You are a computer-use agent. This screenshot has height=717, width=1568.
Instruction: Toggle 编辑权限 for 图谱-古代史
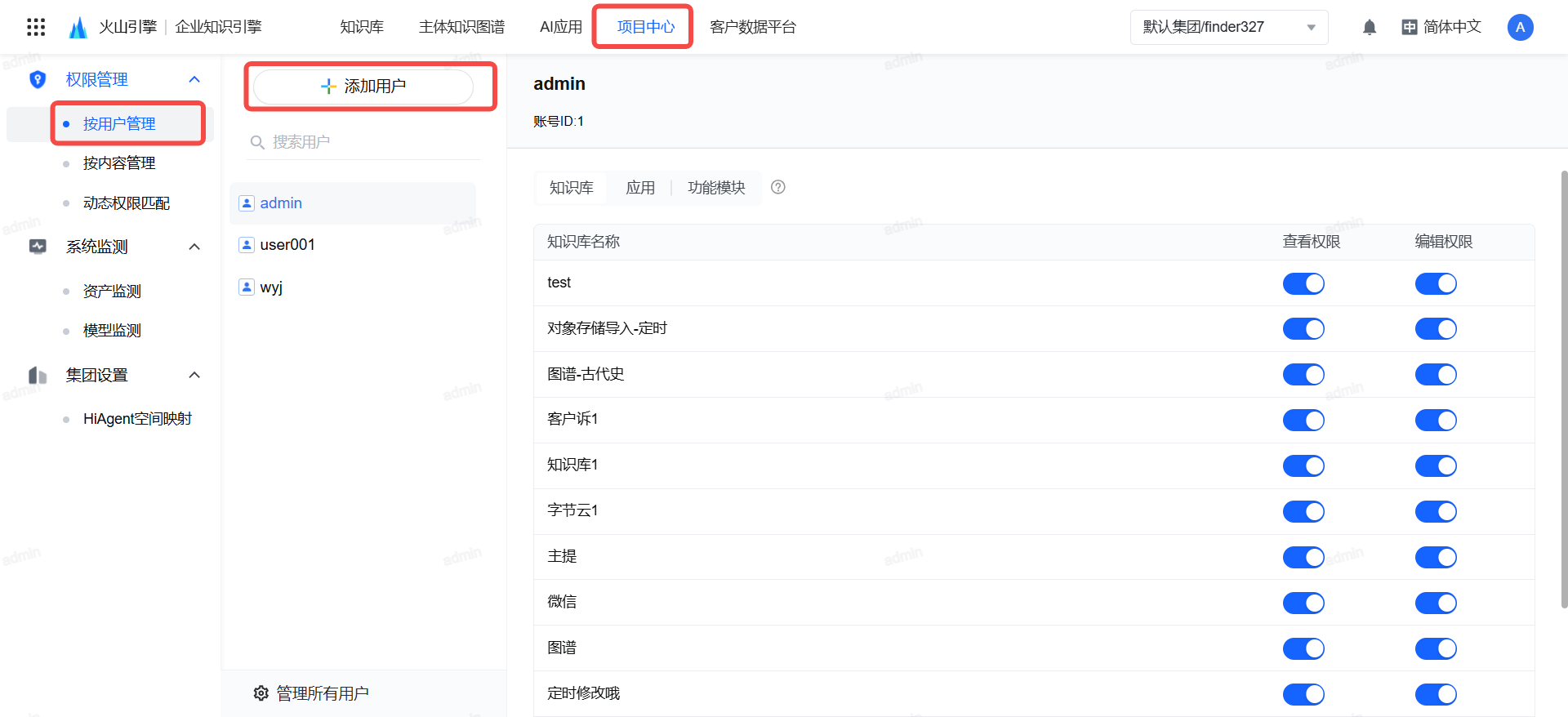[x=1436, y=375]
